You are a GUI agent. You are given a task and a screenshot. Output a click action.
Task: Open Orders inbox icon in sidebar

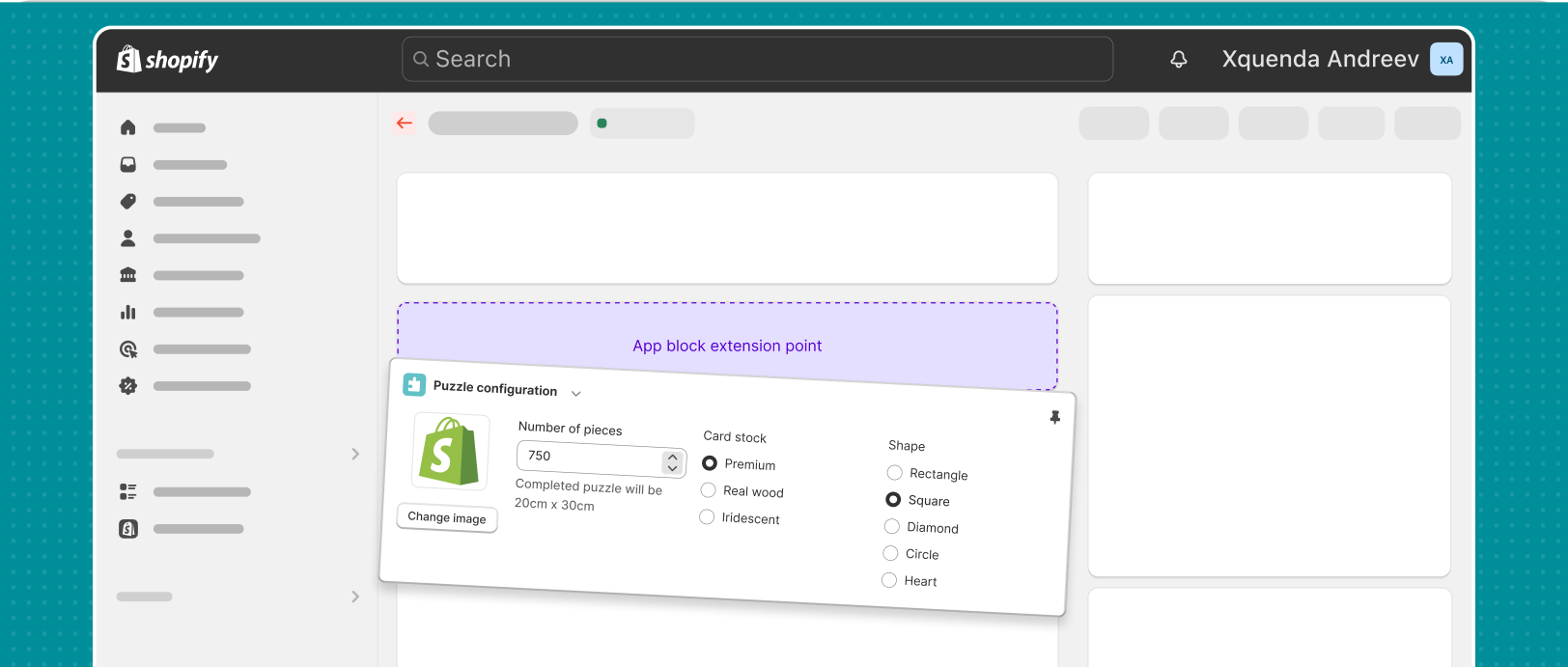point(128,165)
